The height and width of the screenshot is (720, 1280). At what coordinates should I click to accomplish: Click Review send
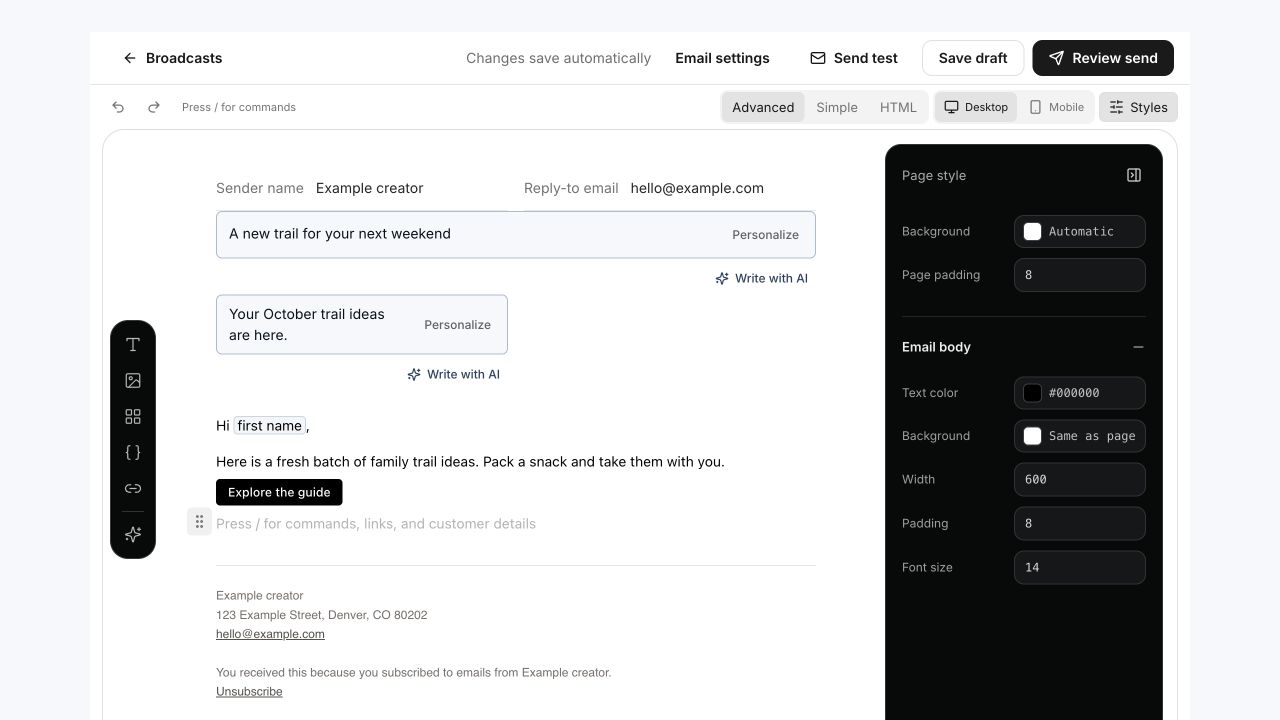1103,58
